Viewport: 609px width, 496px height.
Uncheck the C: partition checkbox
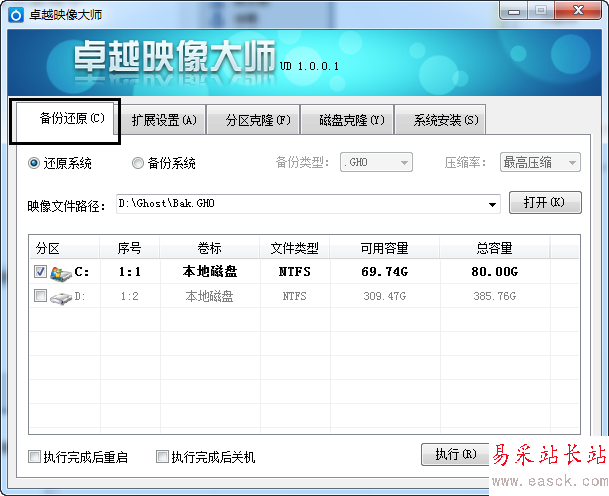coord(40,271)
